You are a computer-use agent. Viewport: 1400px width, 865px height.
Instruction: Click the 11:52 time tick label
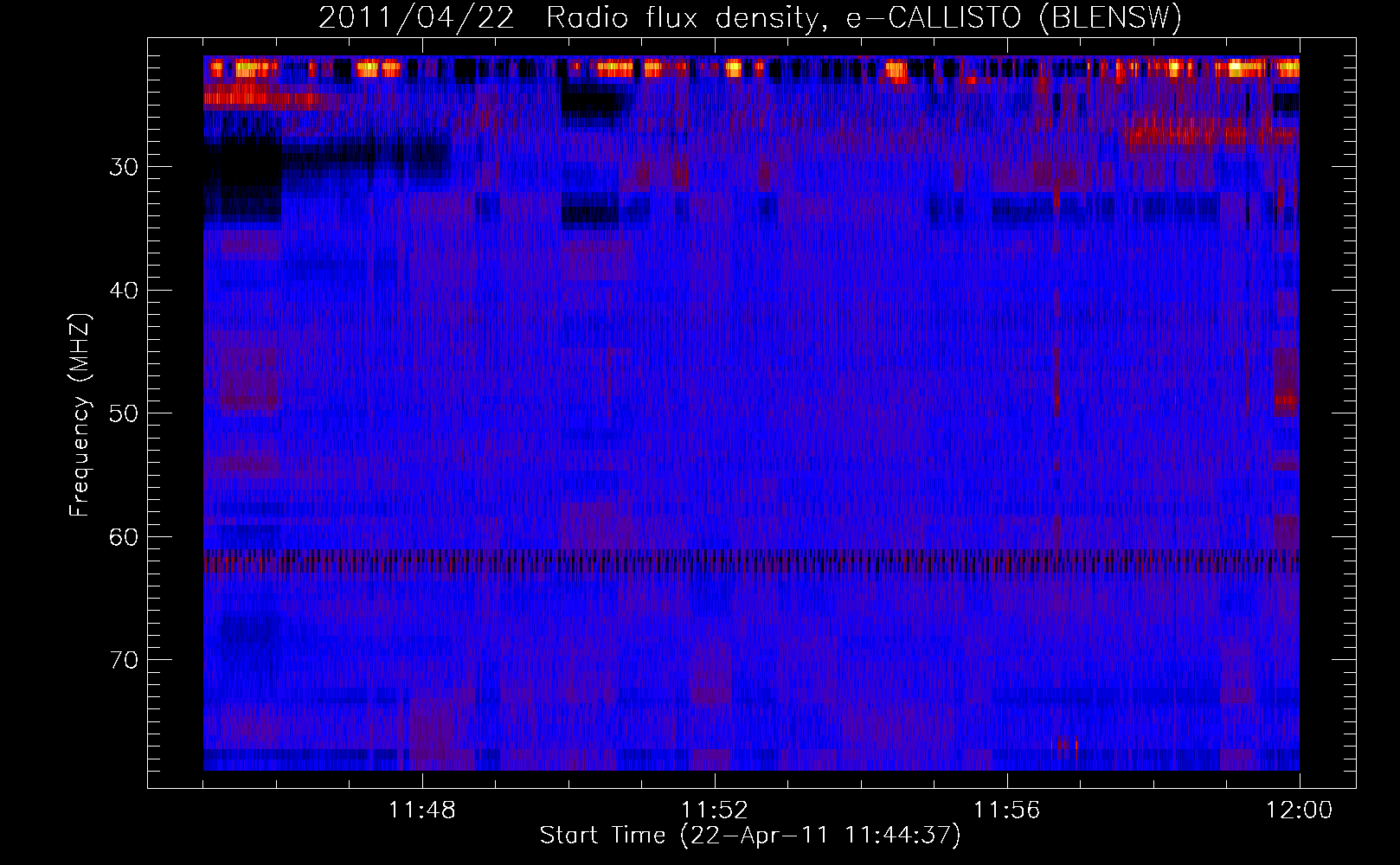pos(715,811)
